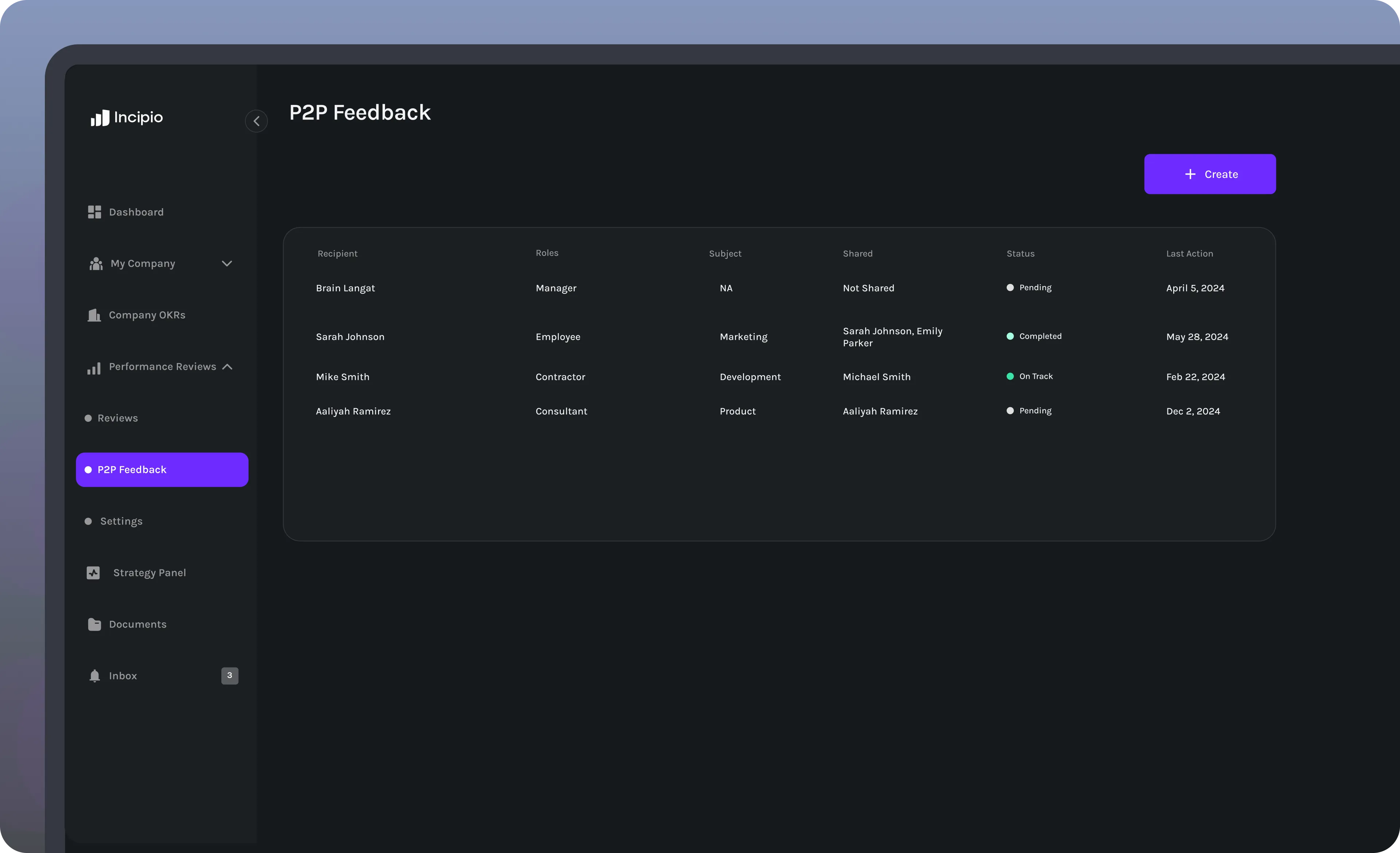
Task: Sort by the Last Action column header
Action: [1189, 254]
